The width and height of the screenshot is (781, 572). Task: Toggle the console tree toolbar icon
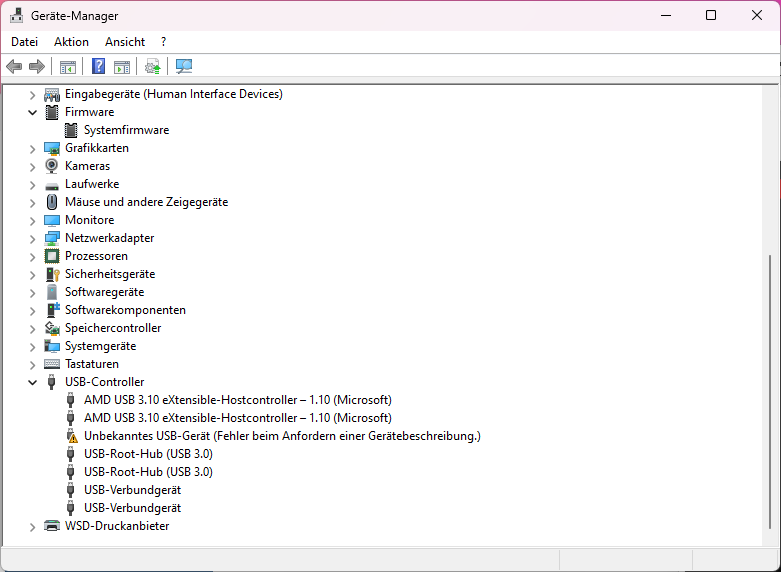click(x=68, y=66)
